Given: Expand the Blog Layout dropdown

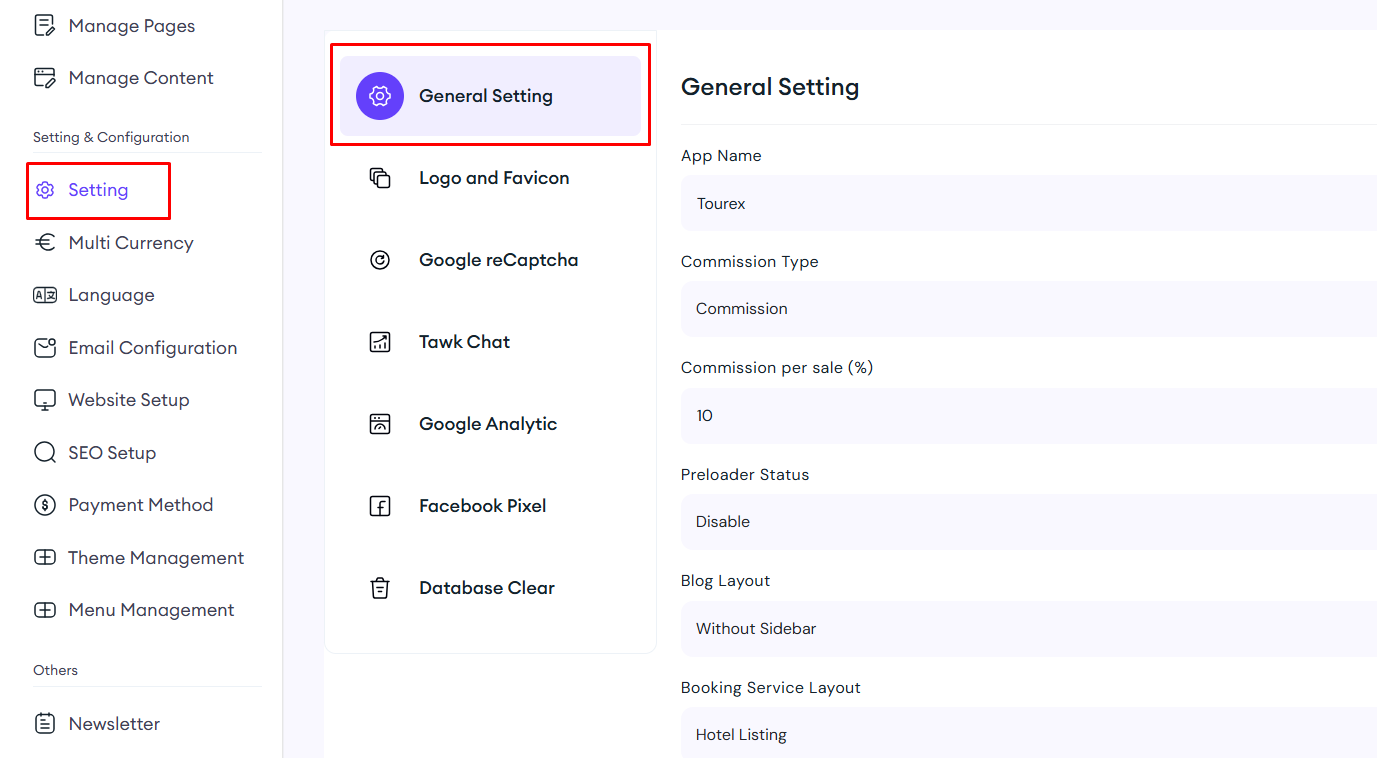Looking at the screenshot, I should pyautogui.click(x=1028, y=629).
